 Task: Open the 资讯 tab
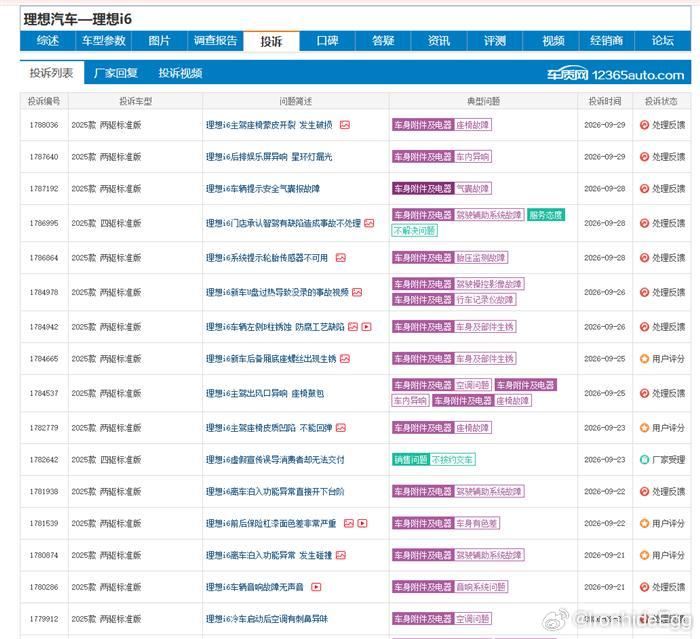point(439,41)
